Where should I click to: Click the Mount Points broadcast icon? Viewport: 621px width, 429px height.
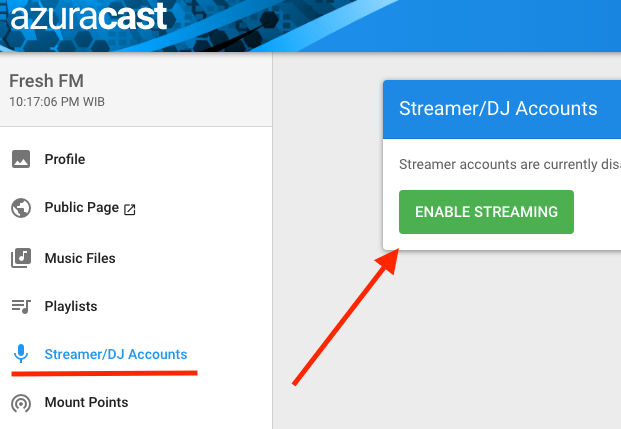click(x=21, y=403)
